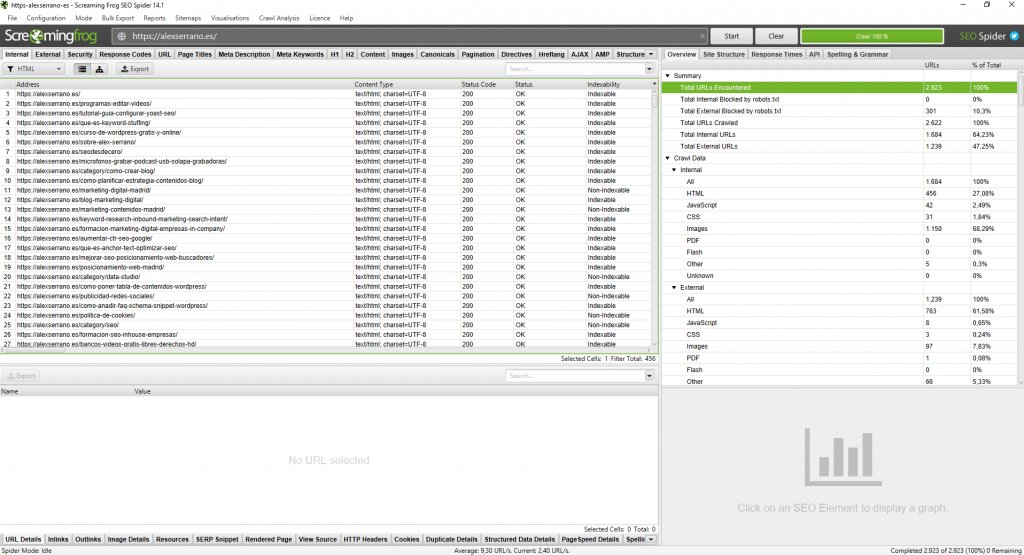Select Internal JavaScript row in overview
Viewport: 1024px width, 555px height.
(x=839, y=205)
